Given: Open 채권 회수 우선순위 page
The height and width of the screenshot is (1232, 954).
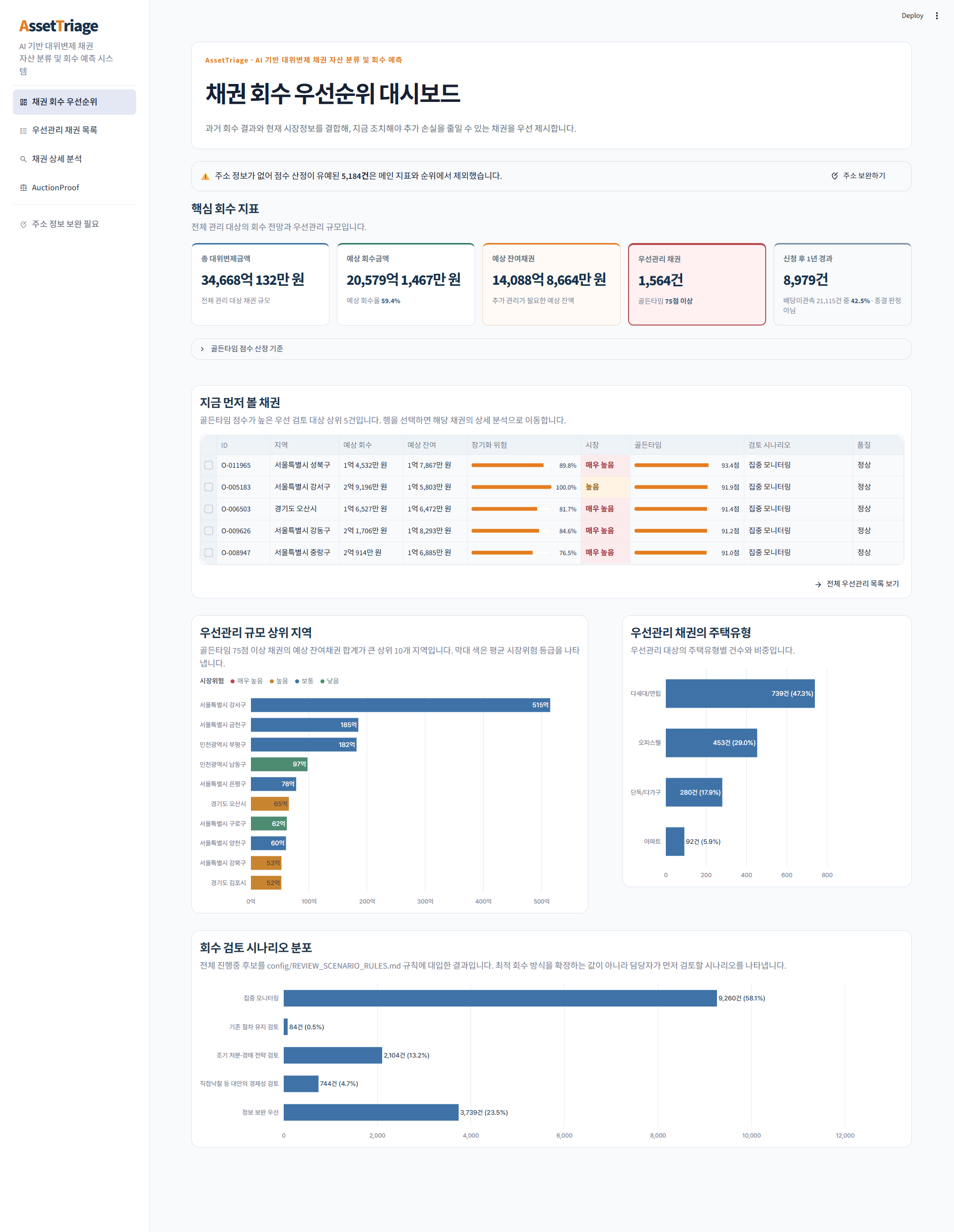Looking at the screenshot, I should click(x=75, y=102).
